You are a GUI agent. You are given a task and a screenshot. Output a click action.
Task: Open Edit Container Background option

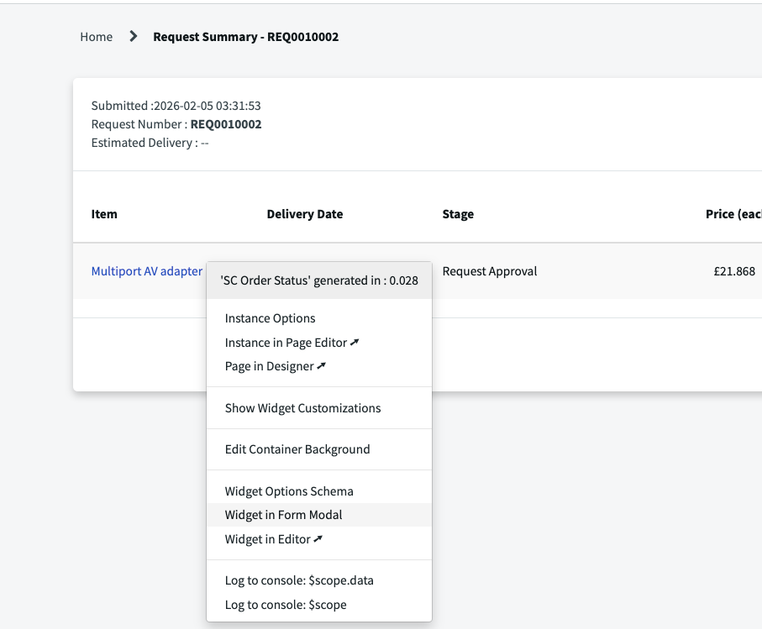click(x=297, y=449)
